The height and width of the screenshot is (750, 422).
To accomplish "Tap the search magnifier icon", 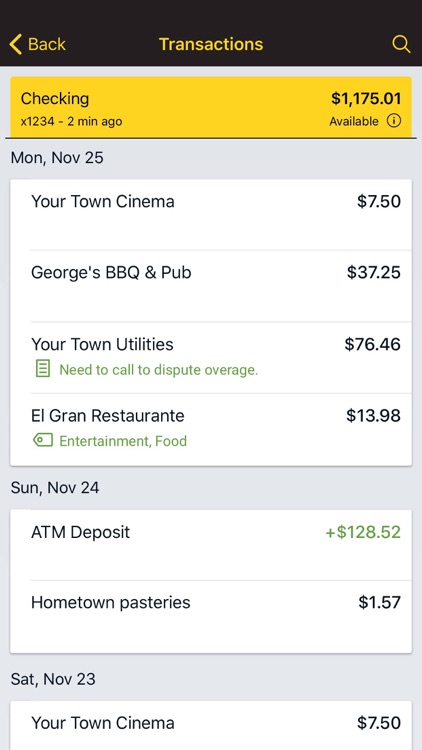I will [x=401, y=44].
